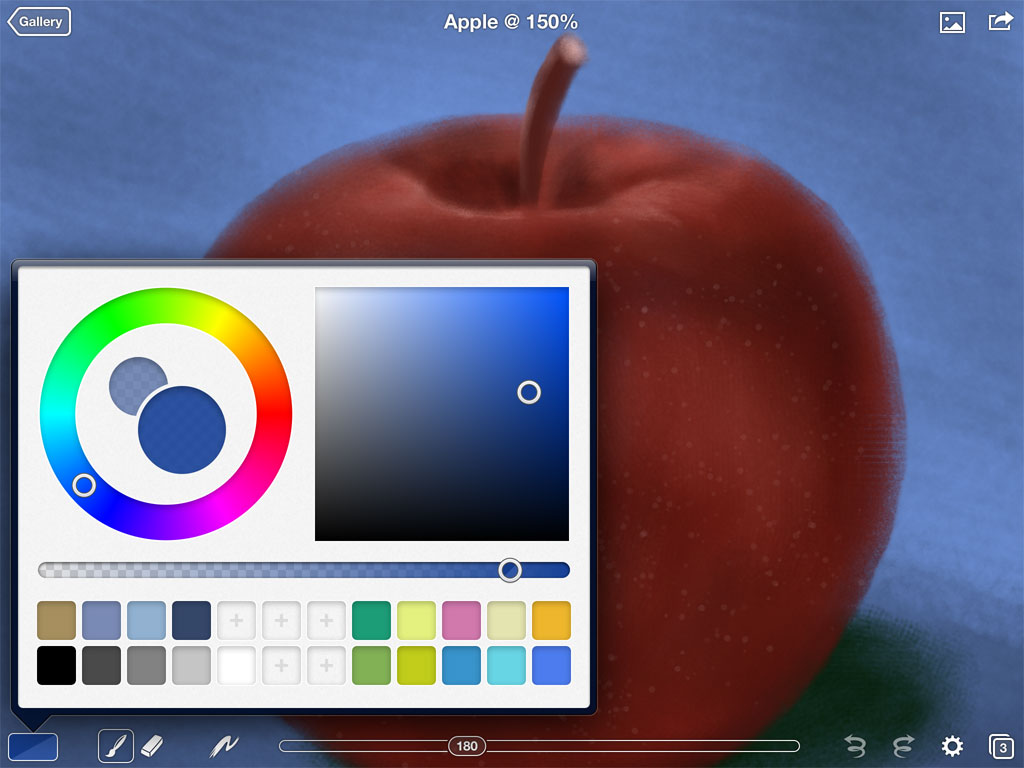Open the image import icon
Viewport: 1024px width, 768px height.
point(951,21)
